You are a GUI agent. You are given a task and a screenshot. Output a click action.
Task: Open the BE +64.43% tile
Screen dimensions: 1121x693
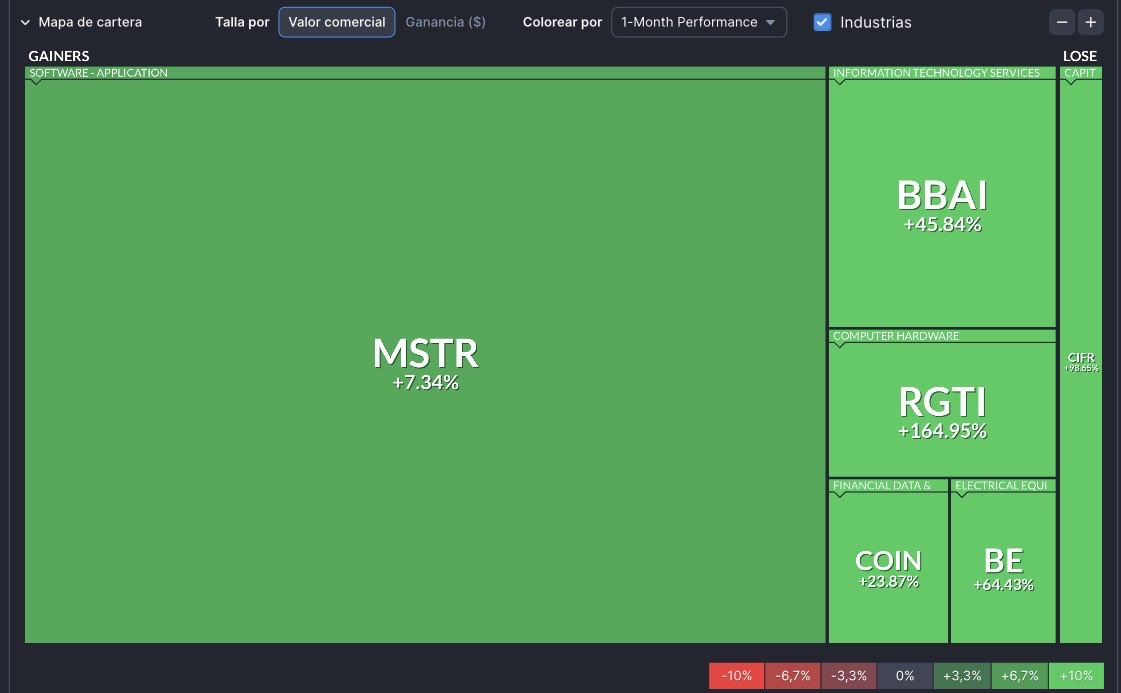(x=1003, y=567)
